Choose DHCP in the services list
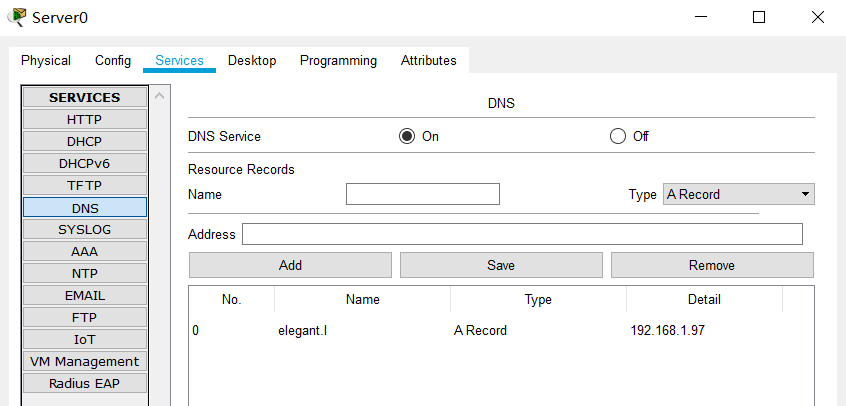The width and height of the screenshot is (846, 406). [x=84, y=141]
